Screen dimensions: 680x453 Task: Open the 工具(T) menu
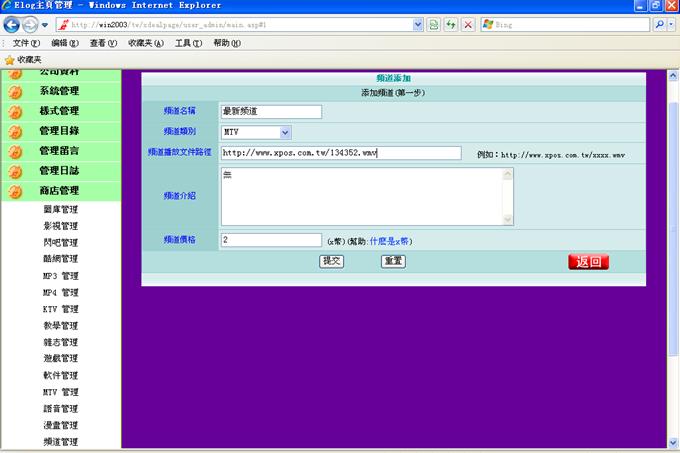pyautogui.click(x=188, y=43)
